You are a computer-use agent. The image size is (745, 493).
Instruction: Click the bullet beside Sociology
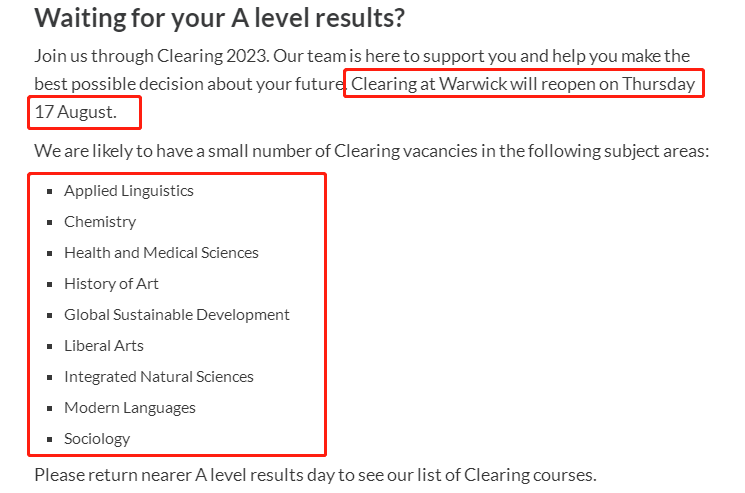(x=49, y=439)
